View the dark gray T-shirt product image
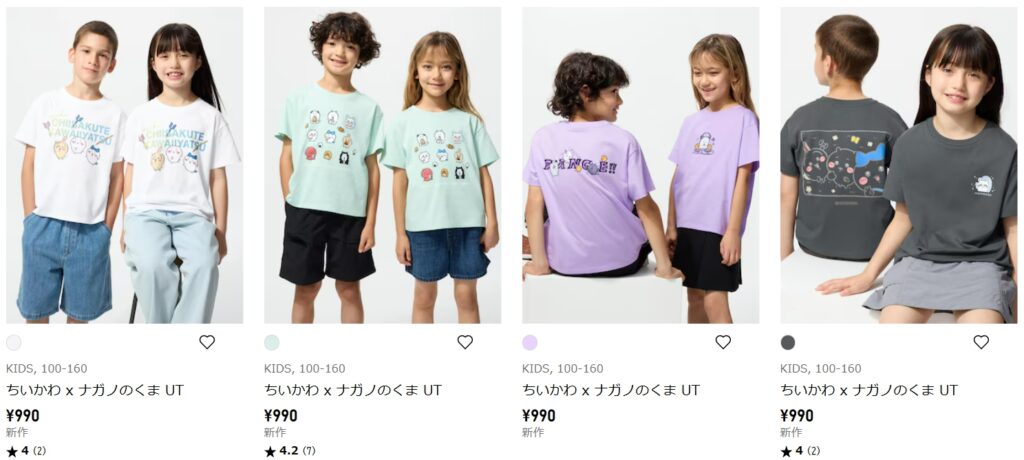The height and width of the screenshot is (460, 1024). coord(899,165)
